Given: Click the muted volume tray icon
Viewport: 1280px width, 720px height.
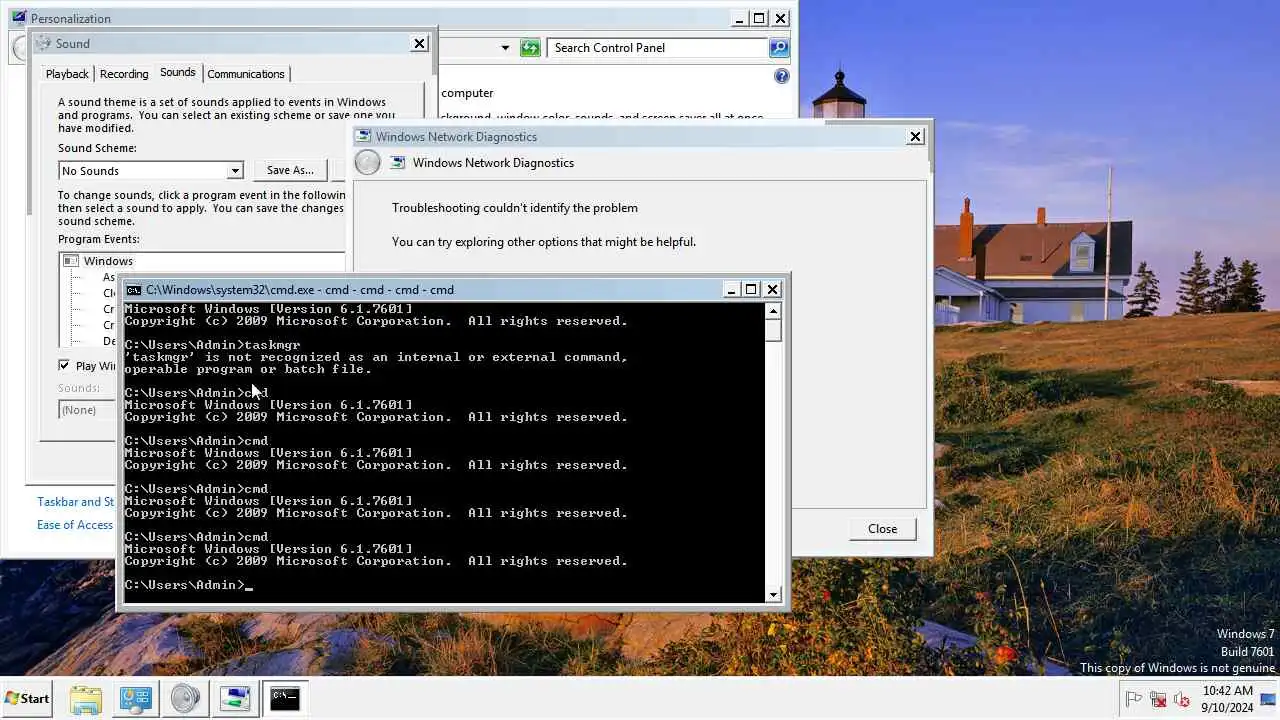Looking at the screenshot, I should pyautogui.click(x=1181, y=699).
